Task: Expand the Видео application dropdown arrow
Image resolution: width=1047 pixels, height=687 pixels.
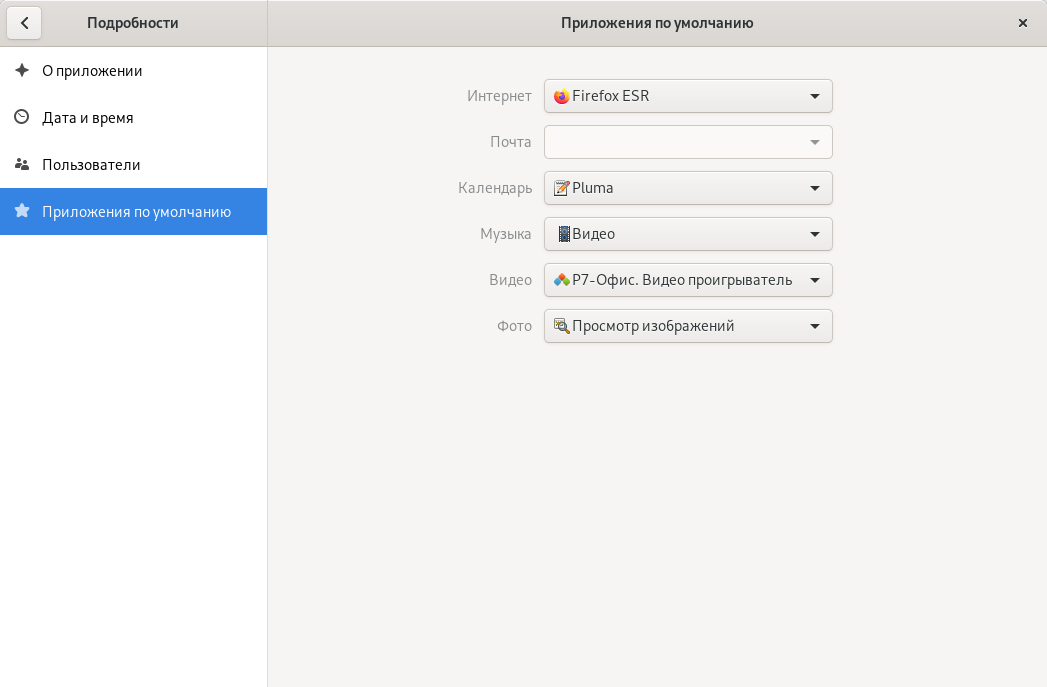Action: coord(814,280)
